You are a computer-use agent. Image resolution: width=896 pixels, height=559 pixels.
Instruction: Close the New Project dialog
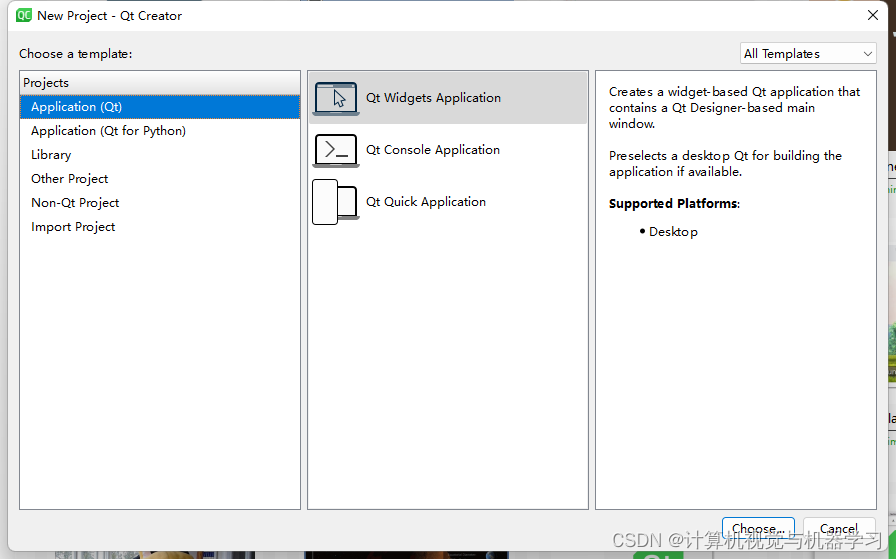click(873, 15)
